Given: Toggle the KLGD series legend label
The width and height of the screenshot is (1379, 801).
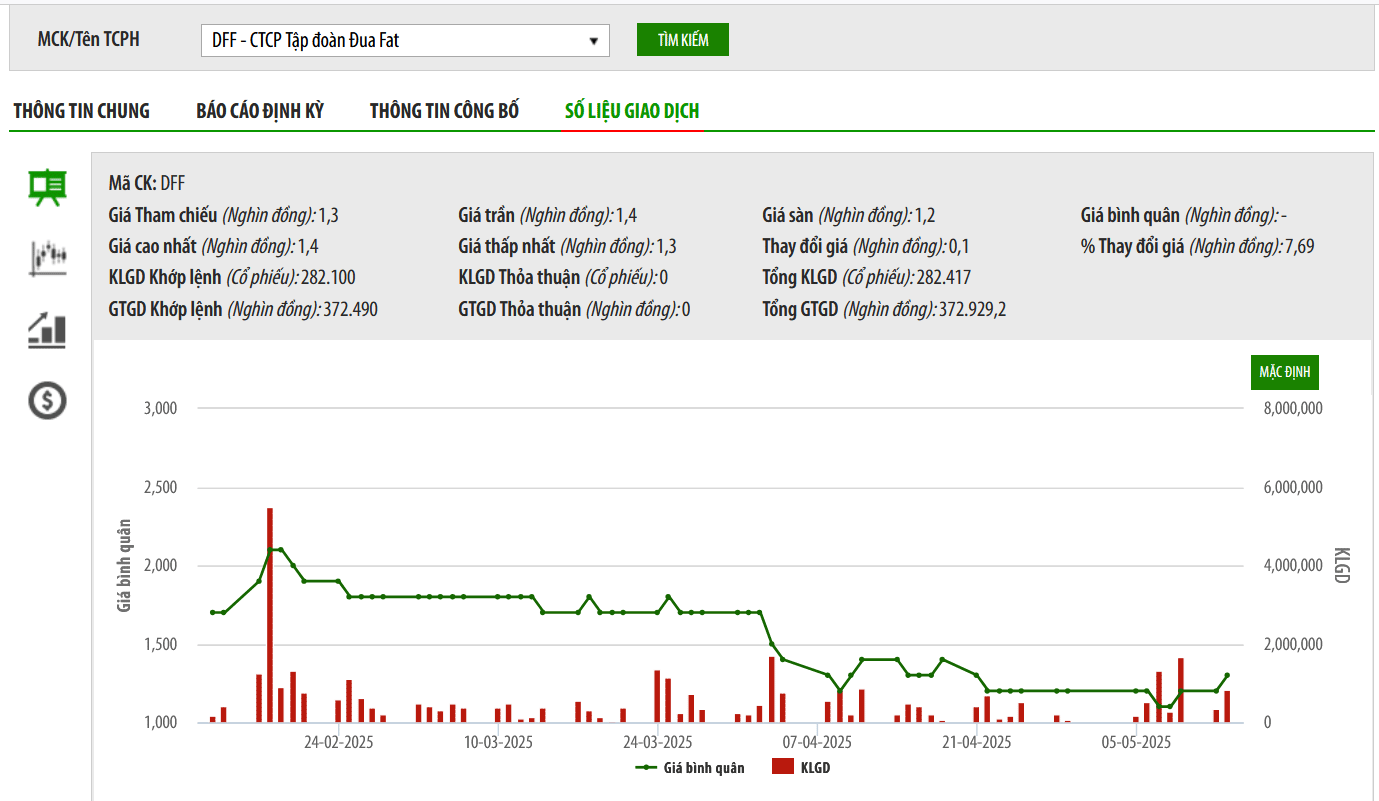Looking at the screenshot, I should [x=815, y=768].
